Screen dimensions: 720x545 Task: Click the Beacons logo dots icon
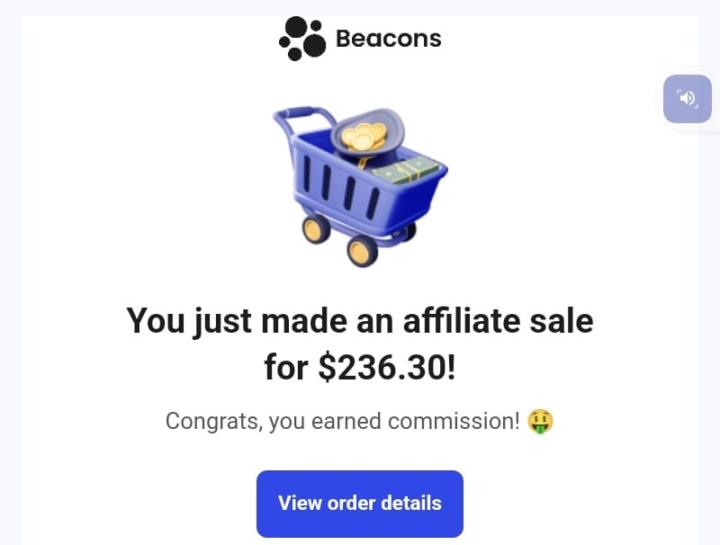tap(302, 39)
